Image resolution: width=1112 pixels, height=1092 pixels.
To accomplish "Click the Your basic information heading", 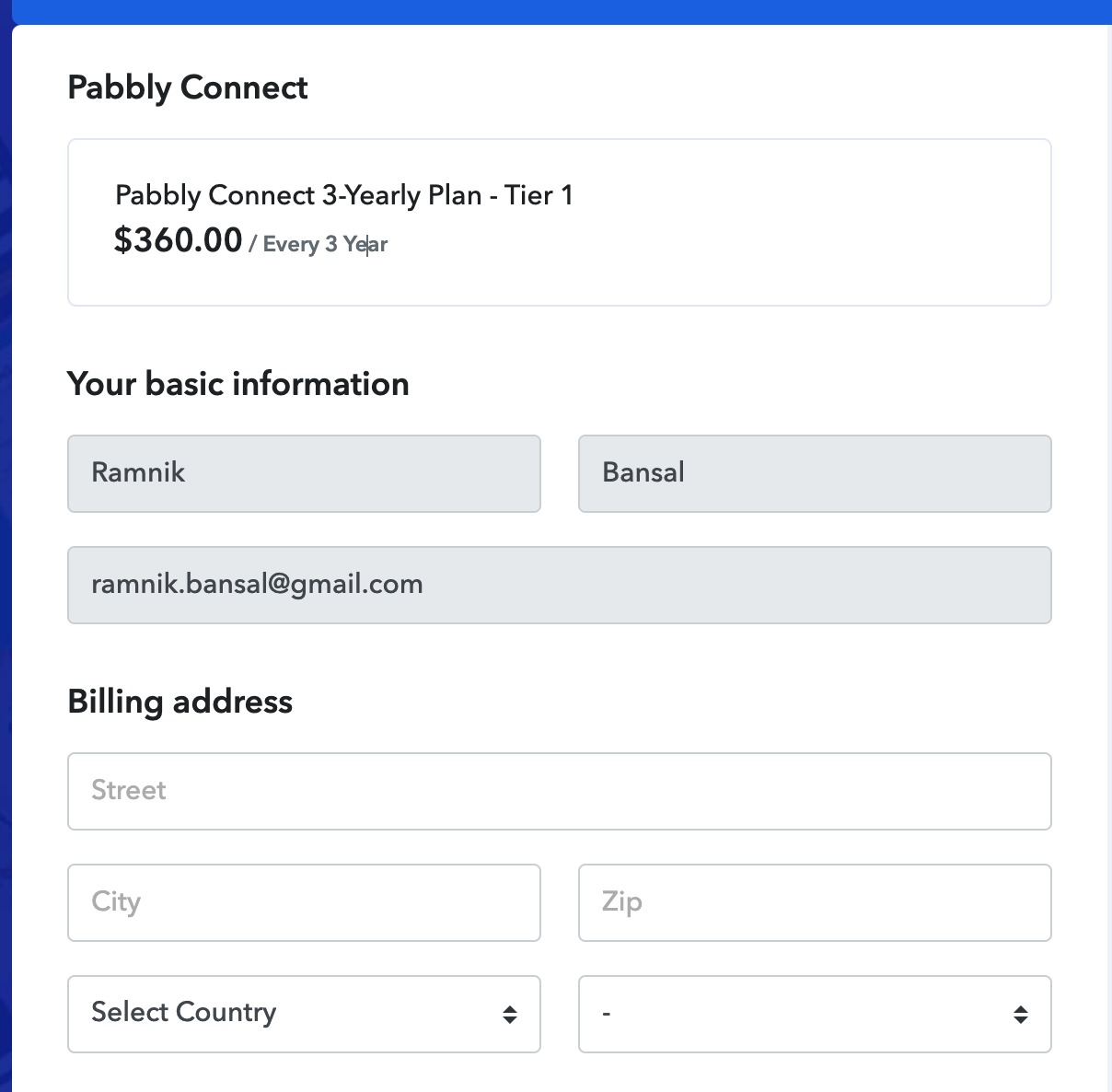I will 238,384.
